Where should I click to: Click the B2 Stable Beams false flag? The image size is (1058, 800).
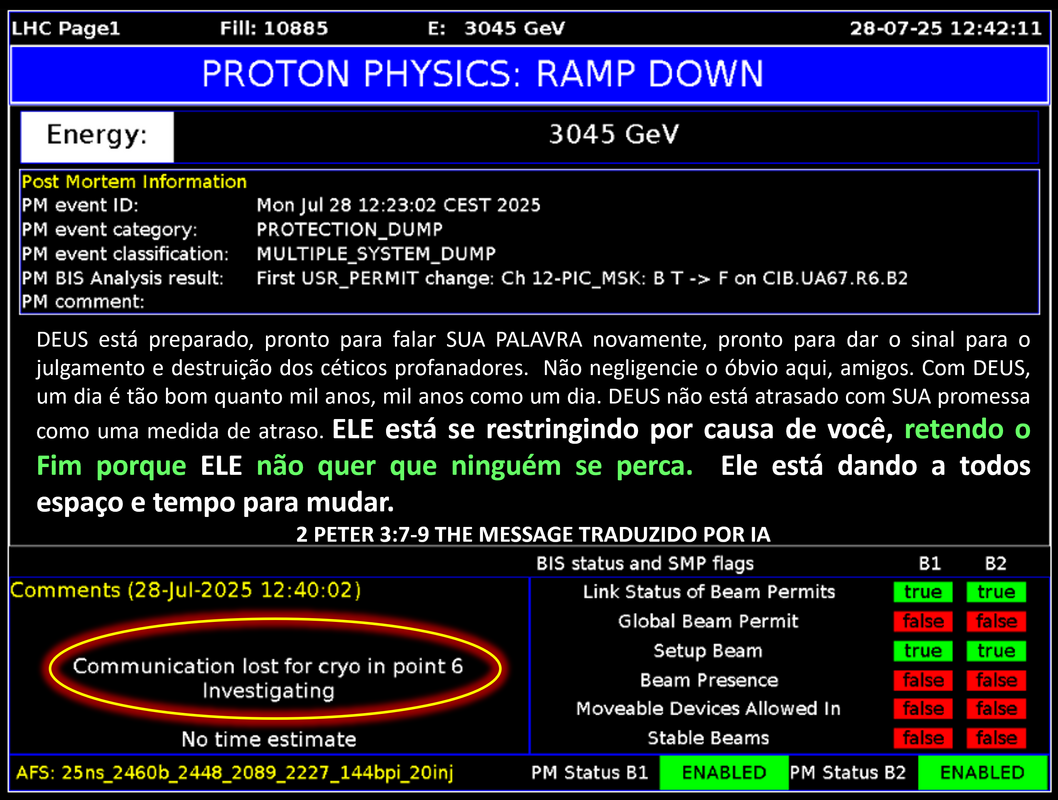[996, 738]
